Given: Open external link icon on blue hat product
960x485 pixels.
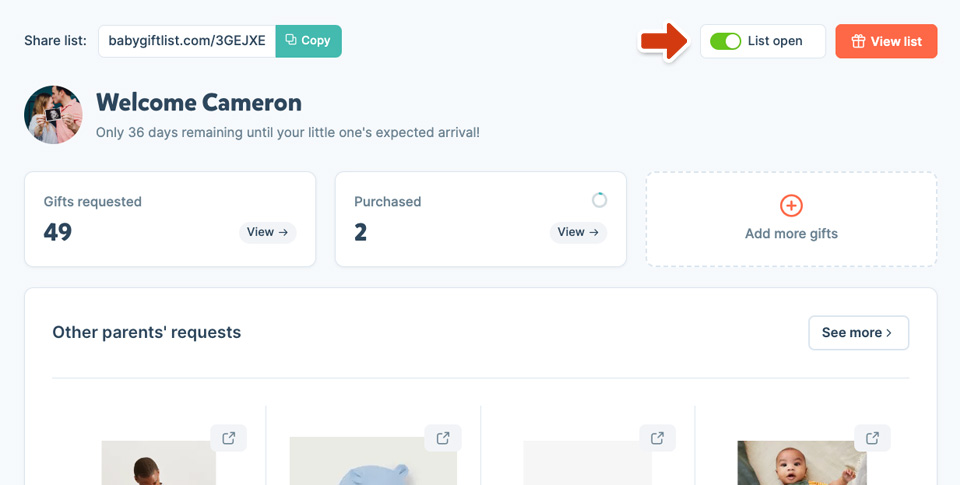Looking at the screenshot, I should (x=443, y=438).
